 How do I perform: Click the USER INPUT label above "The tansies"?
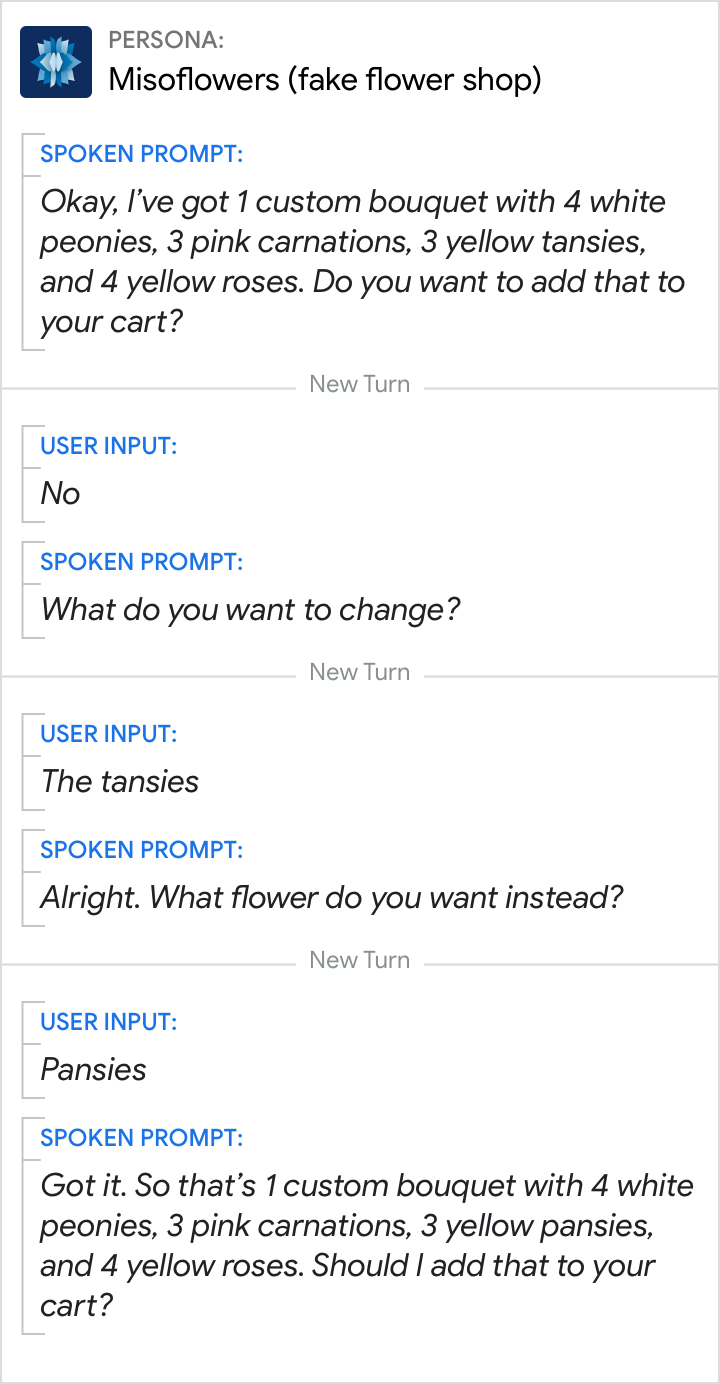108,734
